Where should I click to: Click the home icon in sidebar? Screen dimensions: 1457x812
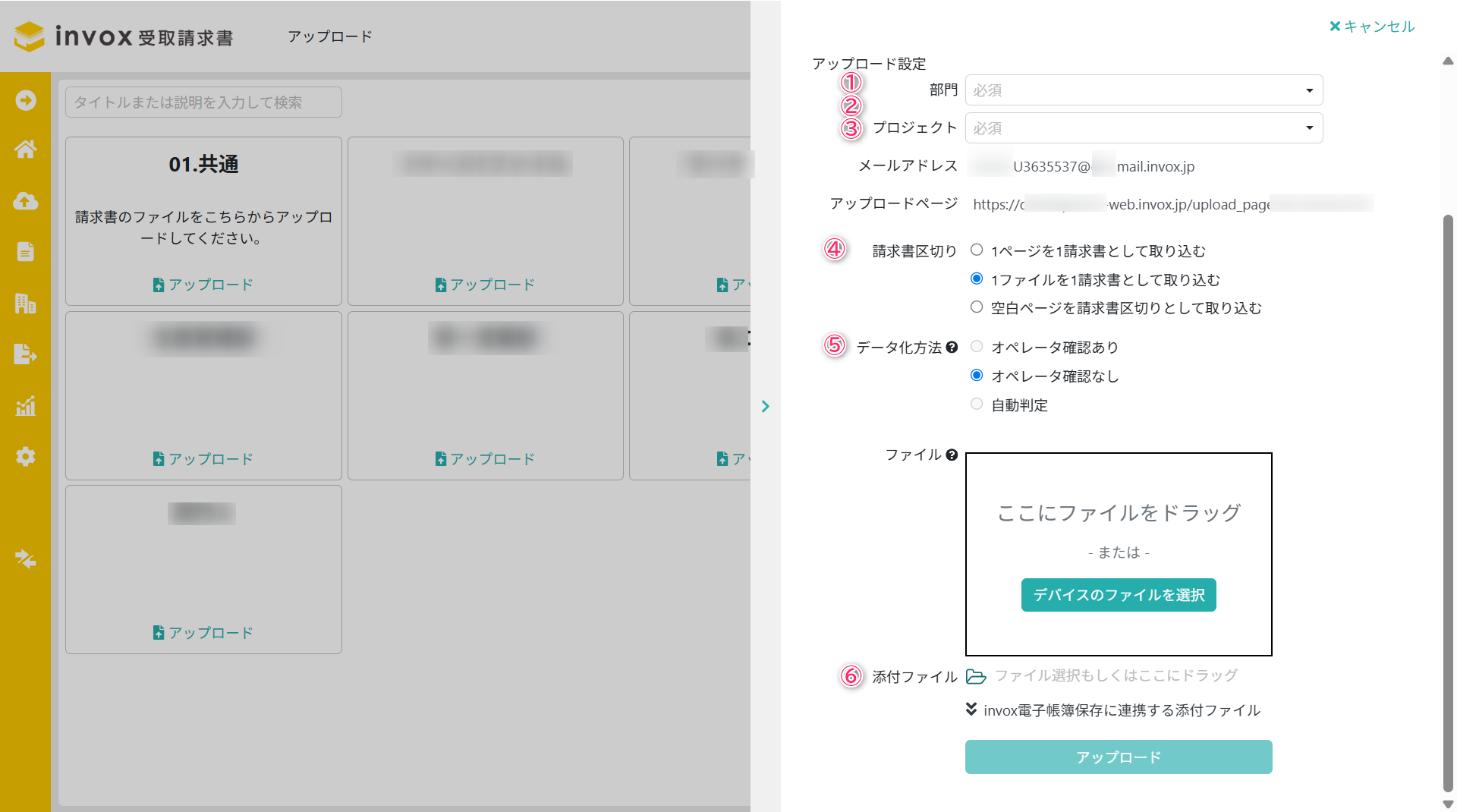click(26, 149)
